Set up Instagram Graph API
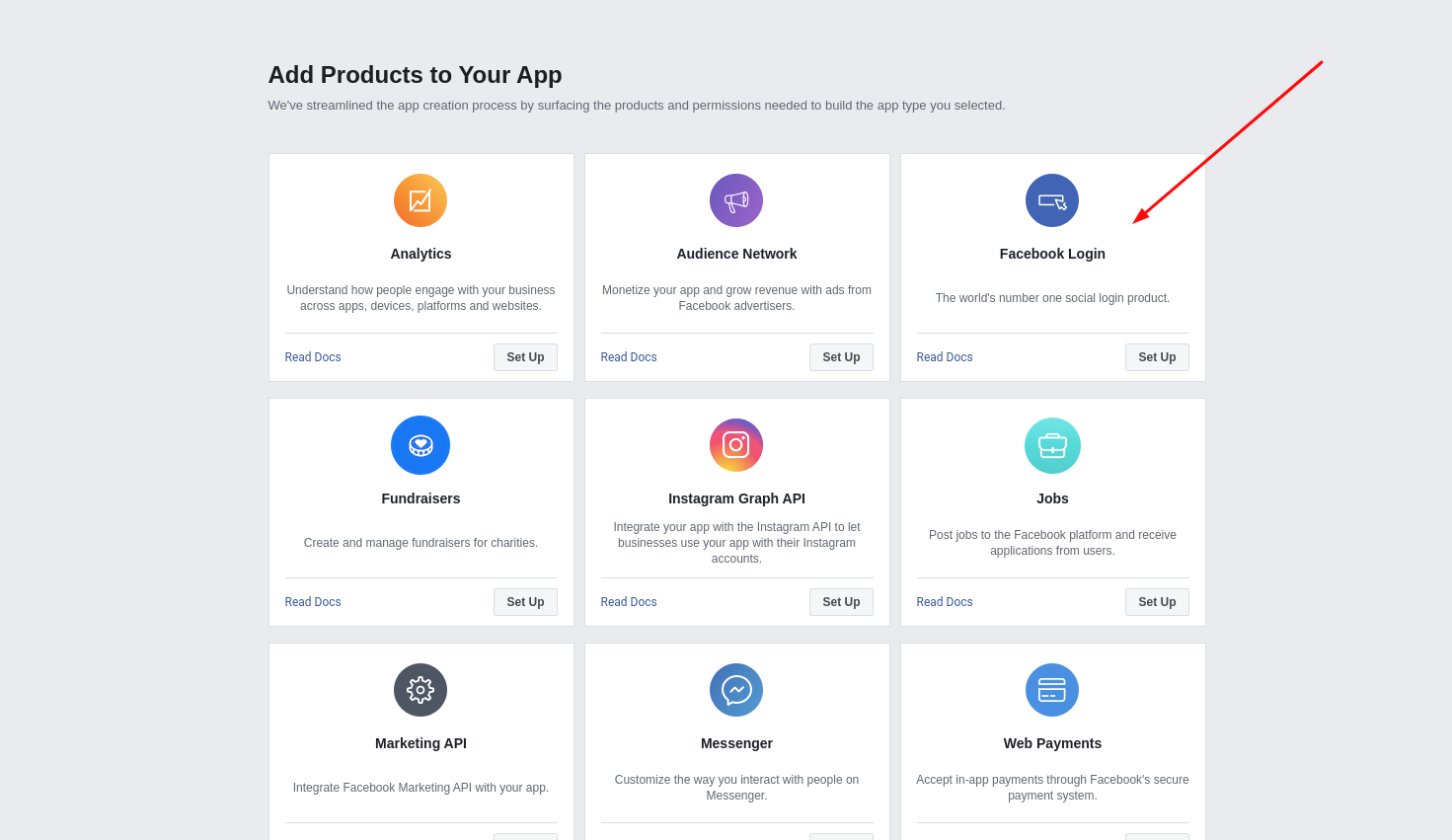 pos(841,602)
